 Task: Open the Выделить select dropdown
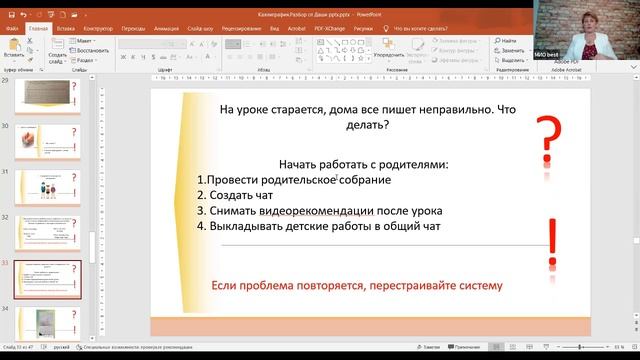pos(511,60)
